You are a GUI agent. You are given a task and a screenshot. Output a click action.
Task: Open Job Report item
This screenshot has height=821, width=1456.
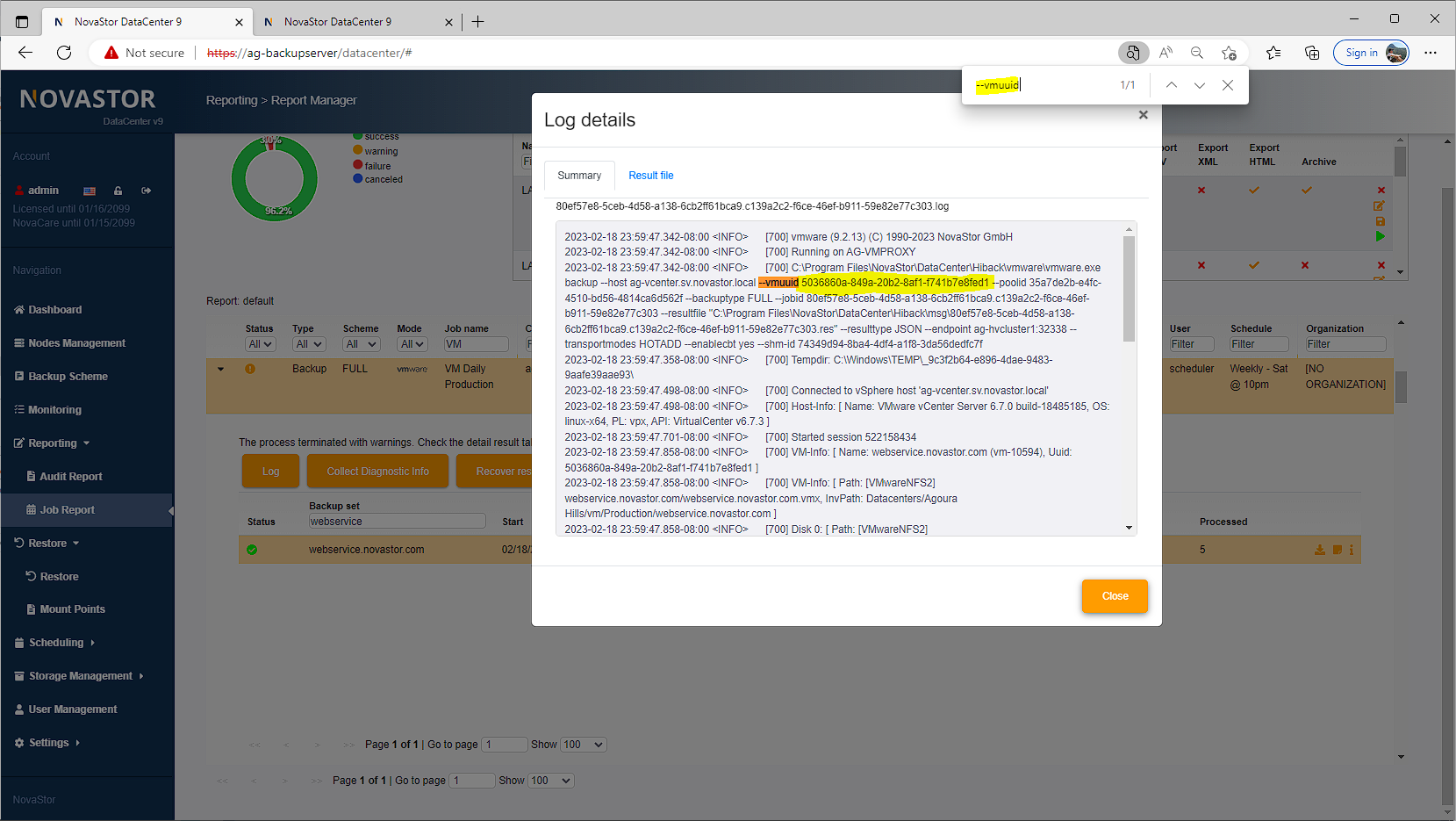67,510
